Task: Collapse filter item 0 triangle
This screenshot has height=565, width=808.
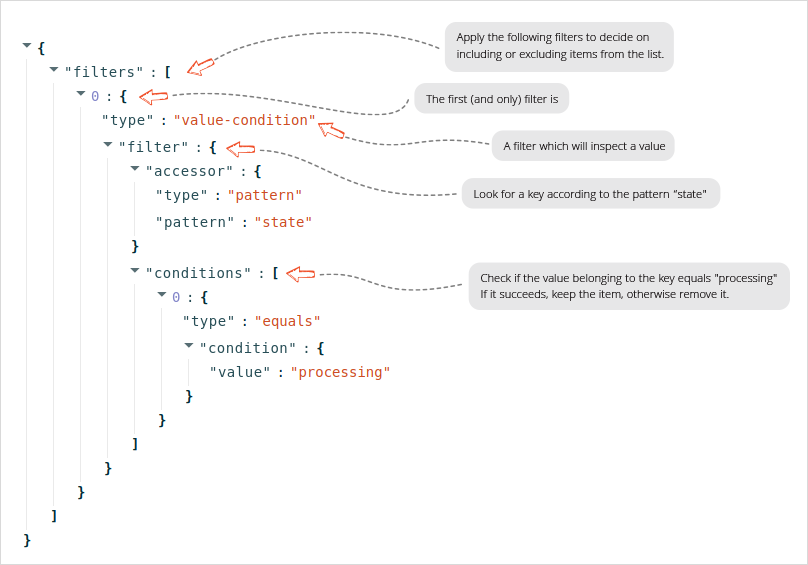Action: 81,93
